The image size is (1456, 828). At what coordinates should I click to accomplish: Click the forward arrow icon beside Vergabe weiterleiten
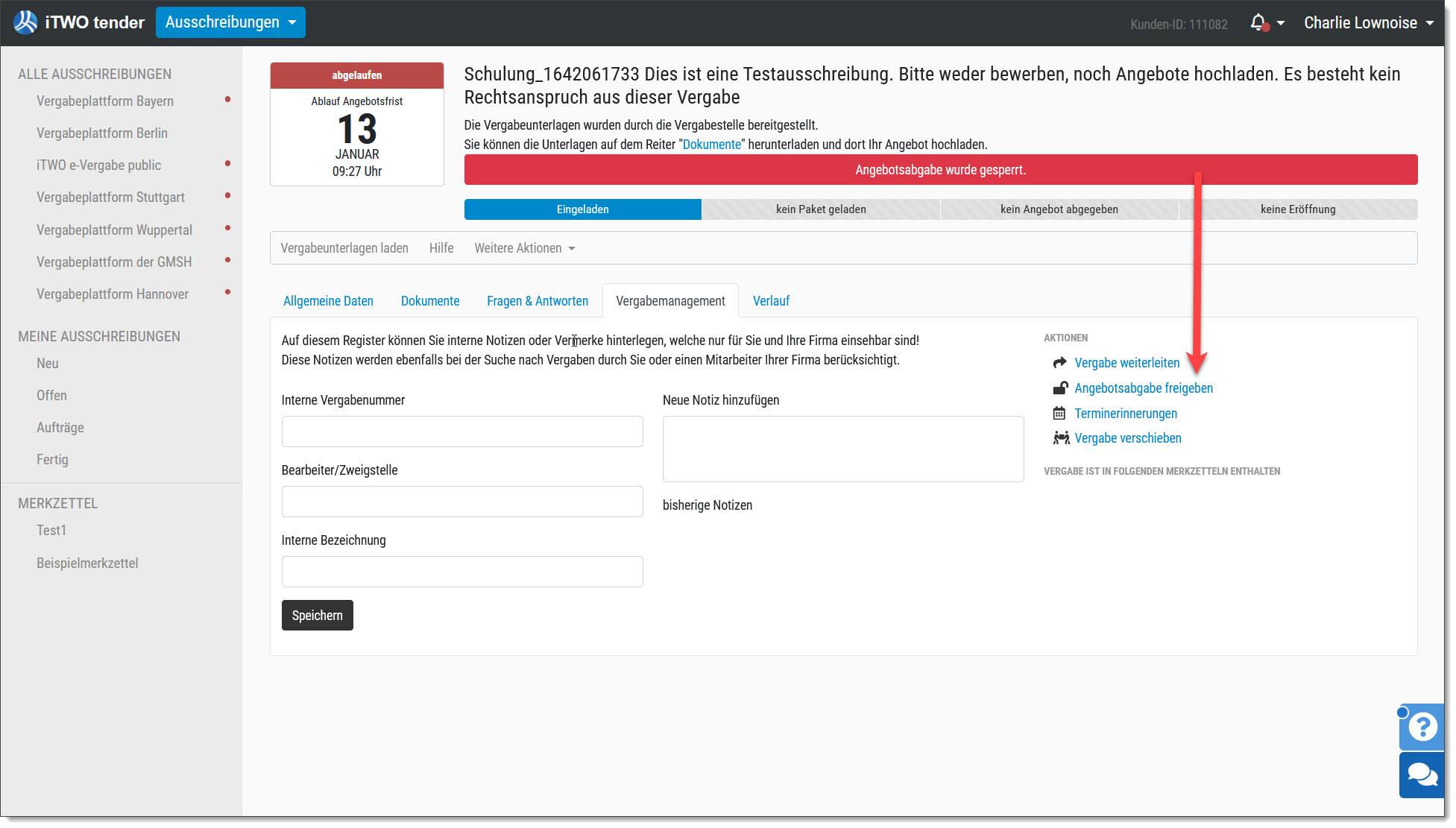(x=1059, y=363)
